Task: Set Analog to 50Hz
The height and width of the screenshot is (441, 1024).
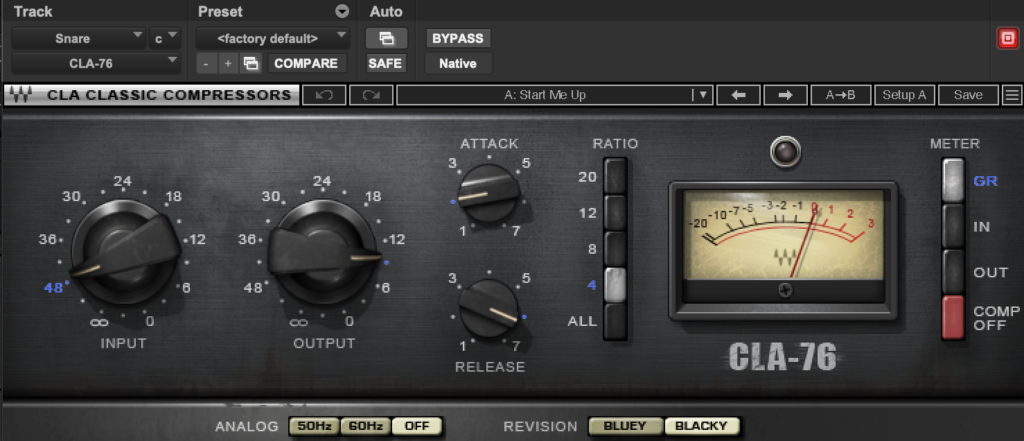Action: [314, 427]
